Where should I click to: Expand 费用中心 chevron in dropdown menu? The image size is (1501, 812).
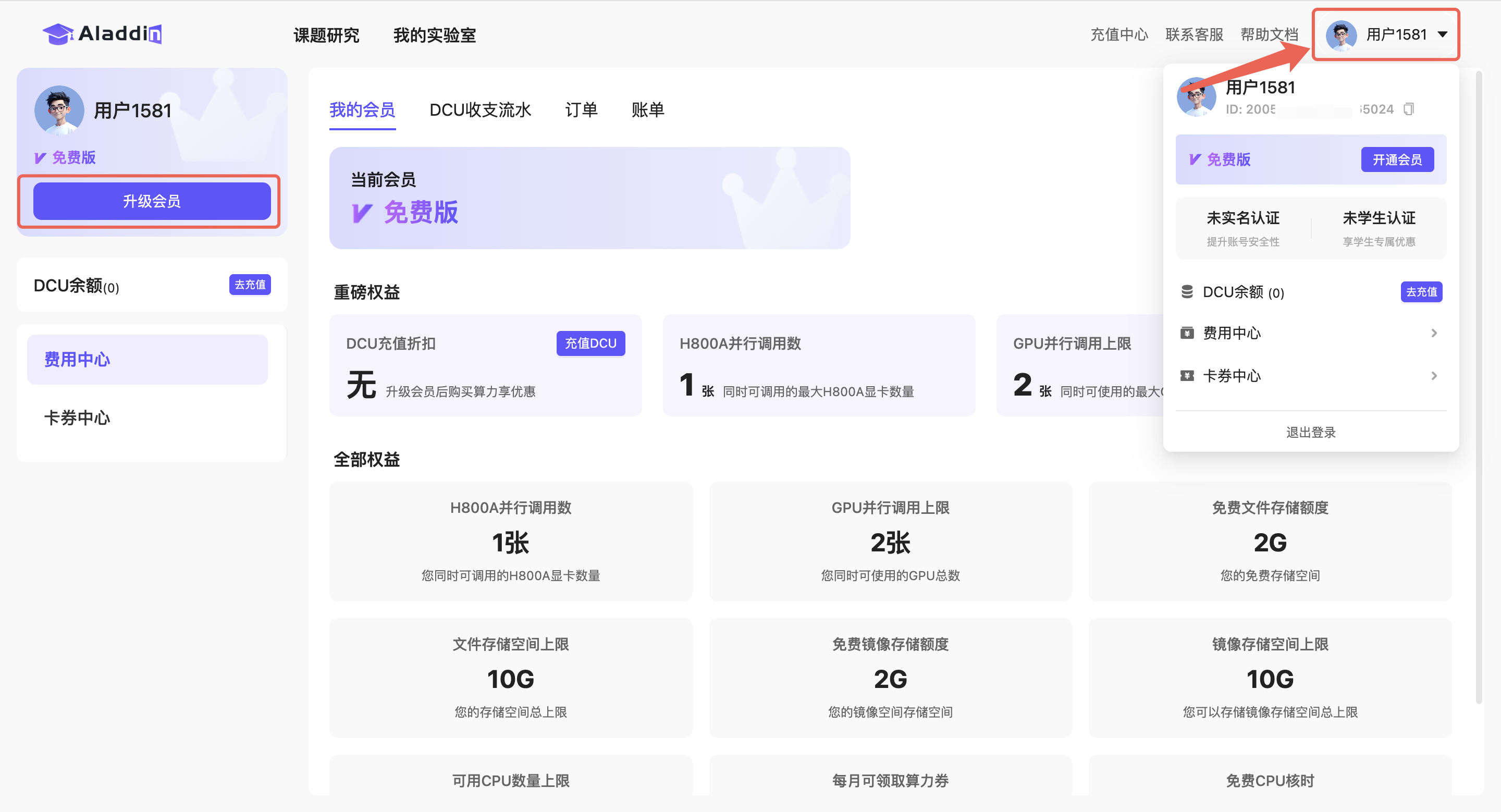pyautogui.click(x=1434, y=333)
